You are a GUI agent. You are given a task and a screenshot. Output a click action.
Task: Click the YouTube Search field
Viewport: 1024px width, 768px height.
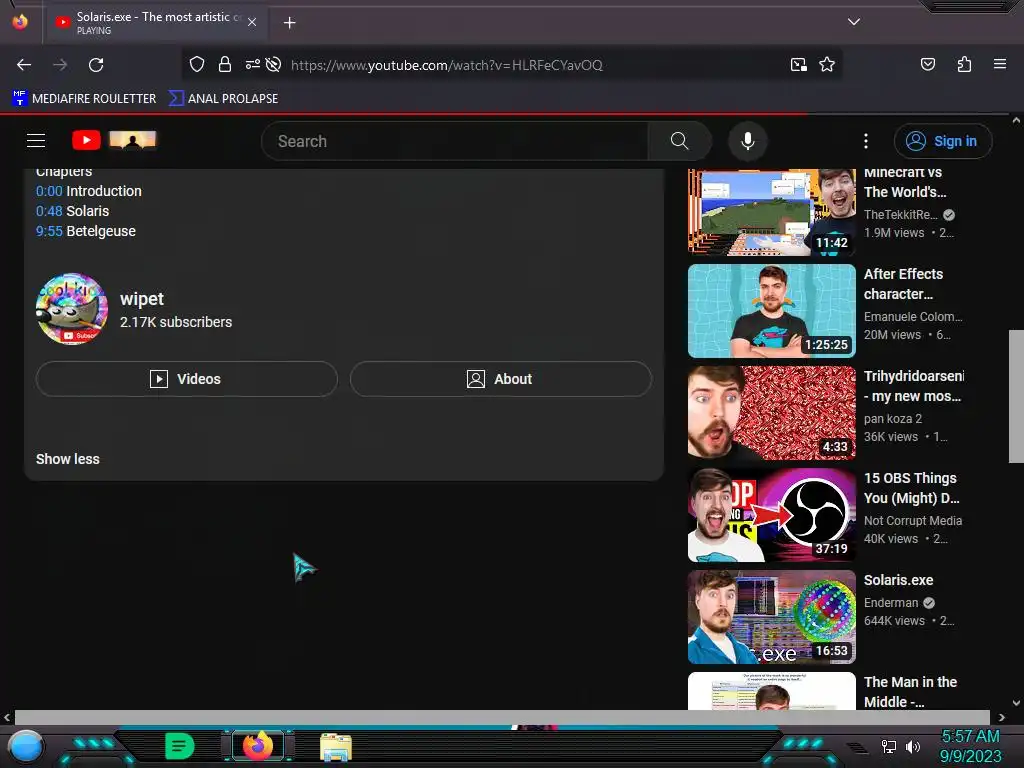455,141
